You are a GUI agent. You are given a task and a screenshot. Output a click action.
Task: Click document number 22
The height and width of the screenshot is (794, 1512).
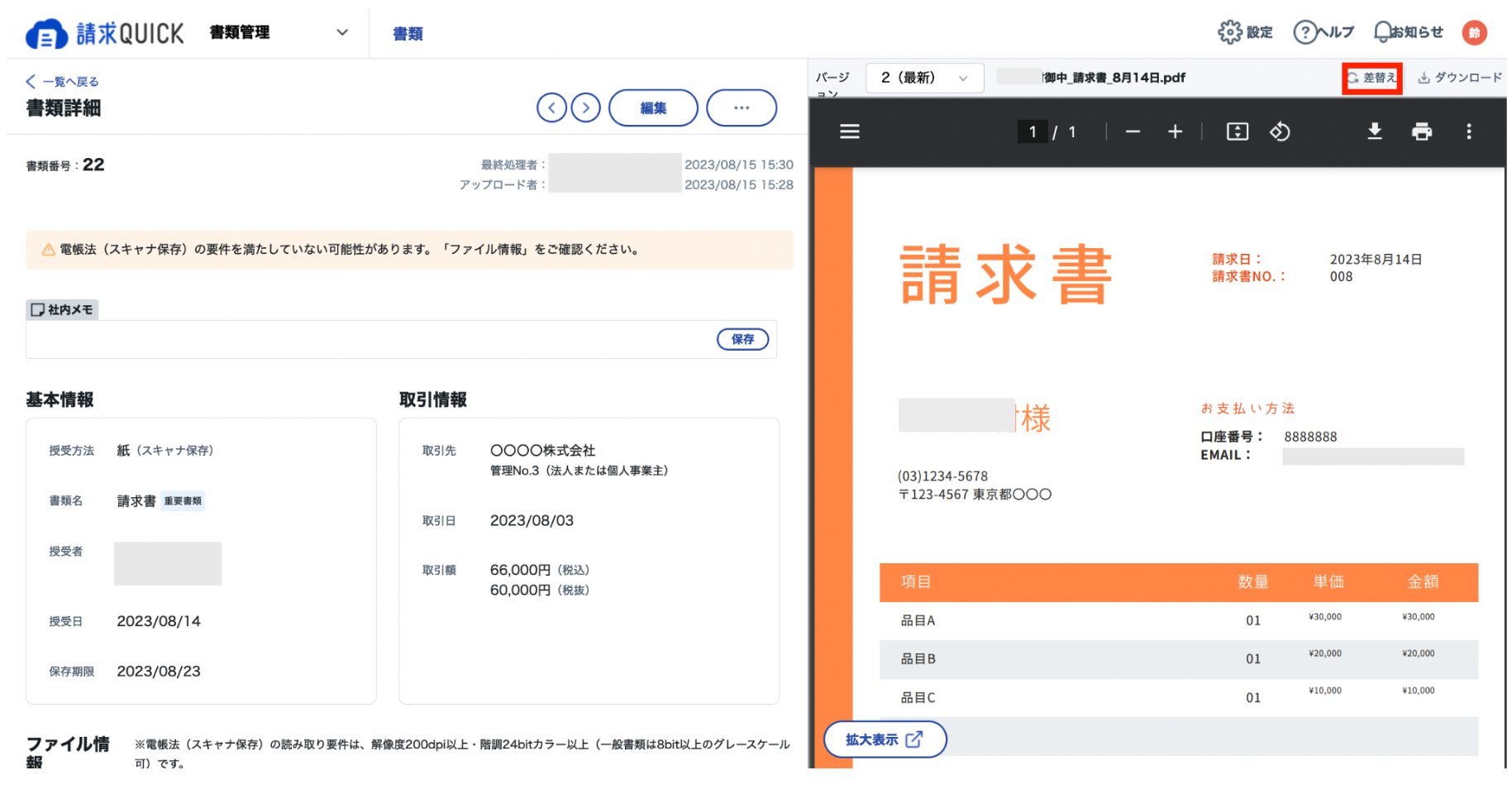(x=93, y=165)
